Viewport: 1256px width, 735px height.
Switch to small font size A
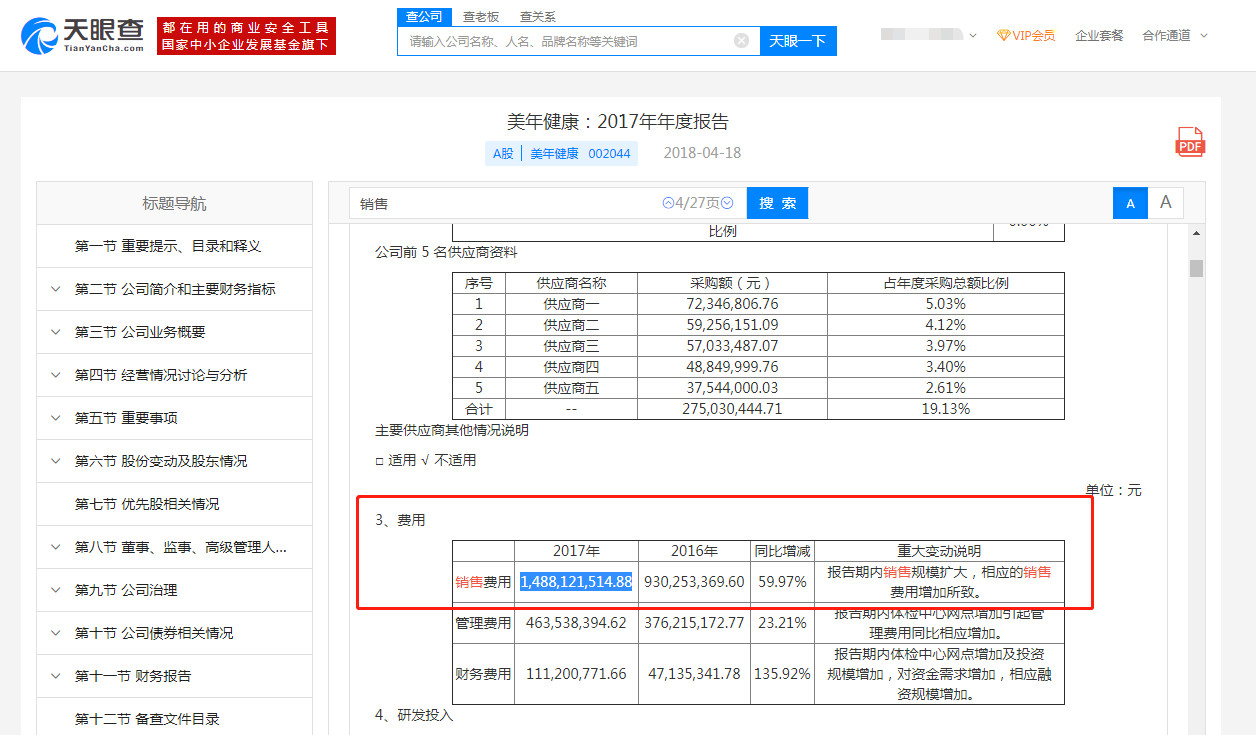[1130, 203]
